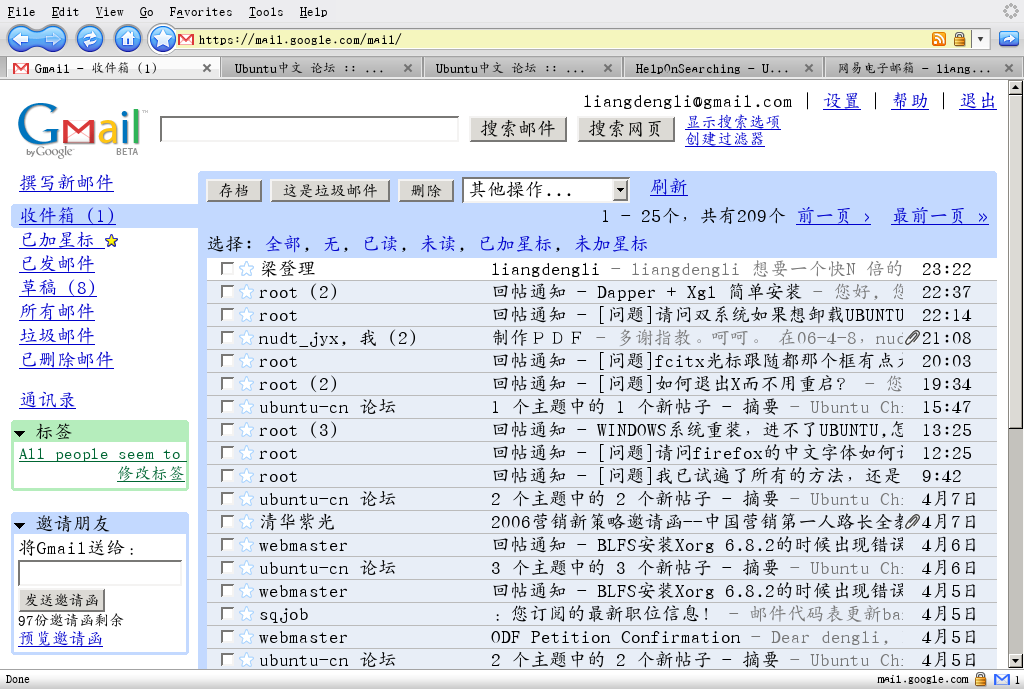
Task: Click the 搜索网页 button
Action: pos(626,129)
